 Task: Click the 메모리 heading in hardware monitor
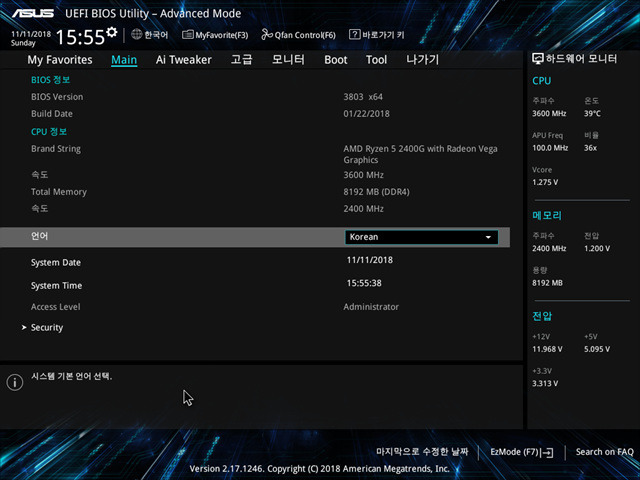tap(547, 215)
